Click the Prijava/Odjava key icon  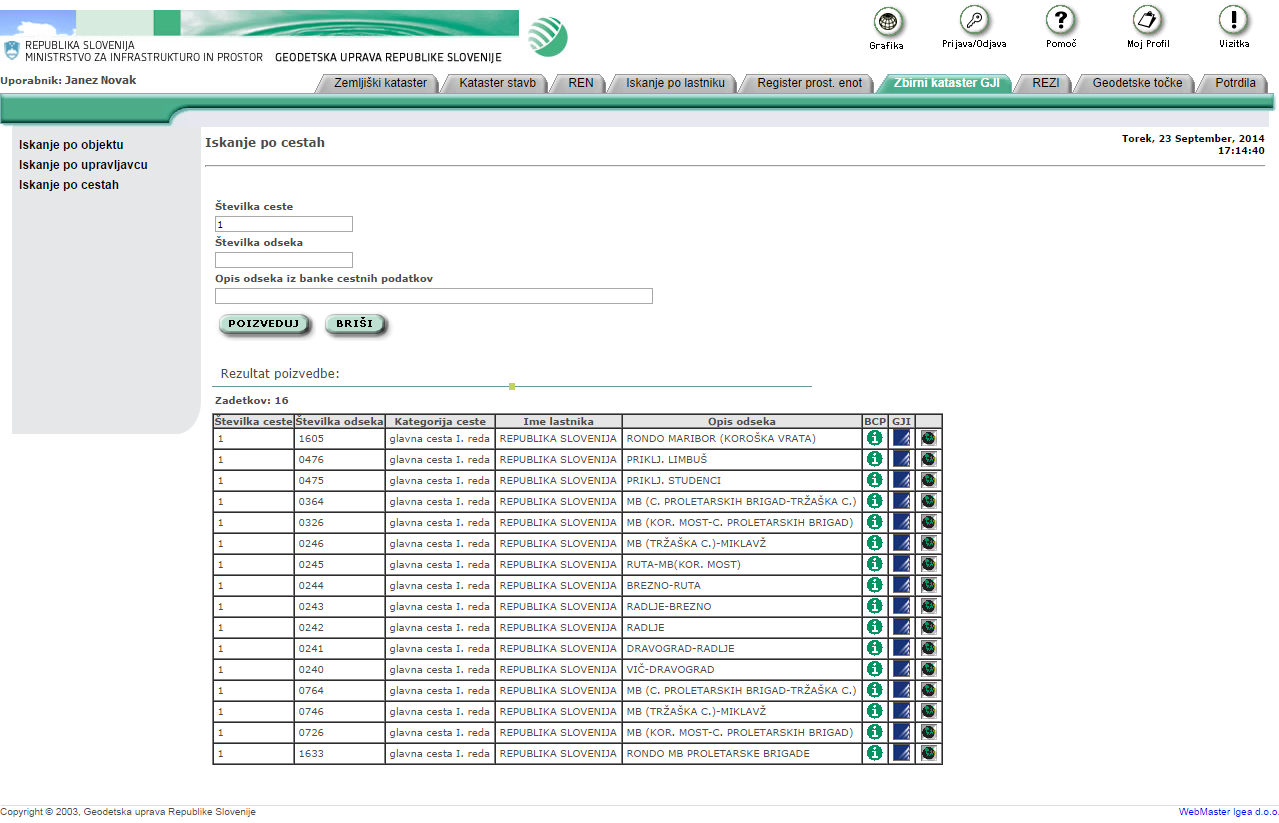pos(974,20)
